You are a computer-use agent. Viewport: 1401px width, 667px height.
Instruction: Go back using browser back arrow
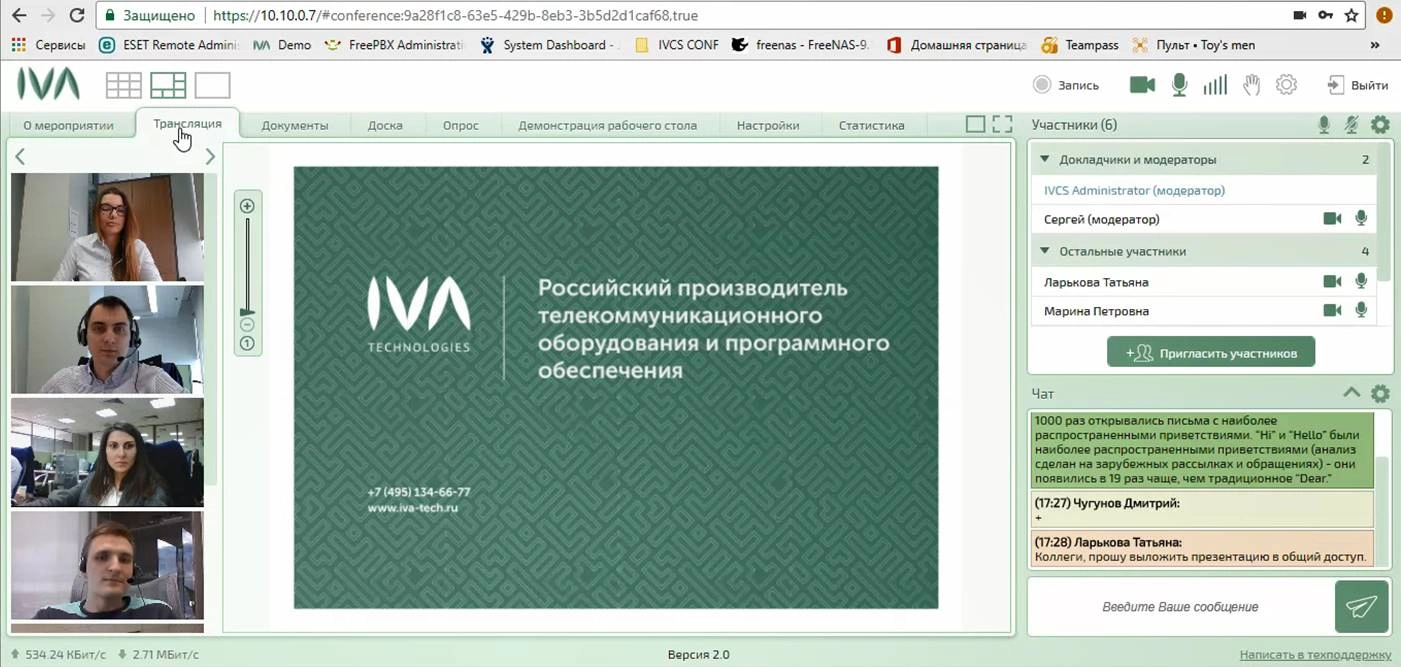[17, 16]
